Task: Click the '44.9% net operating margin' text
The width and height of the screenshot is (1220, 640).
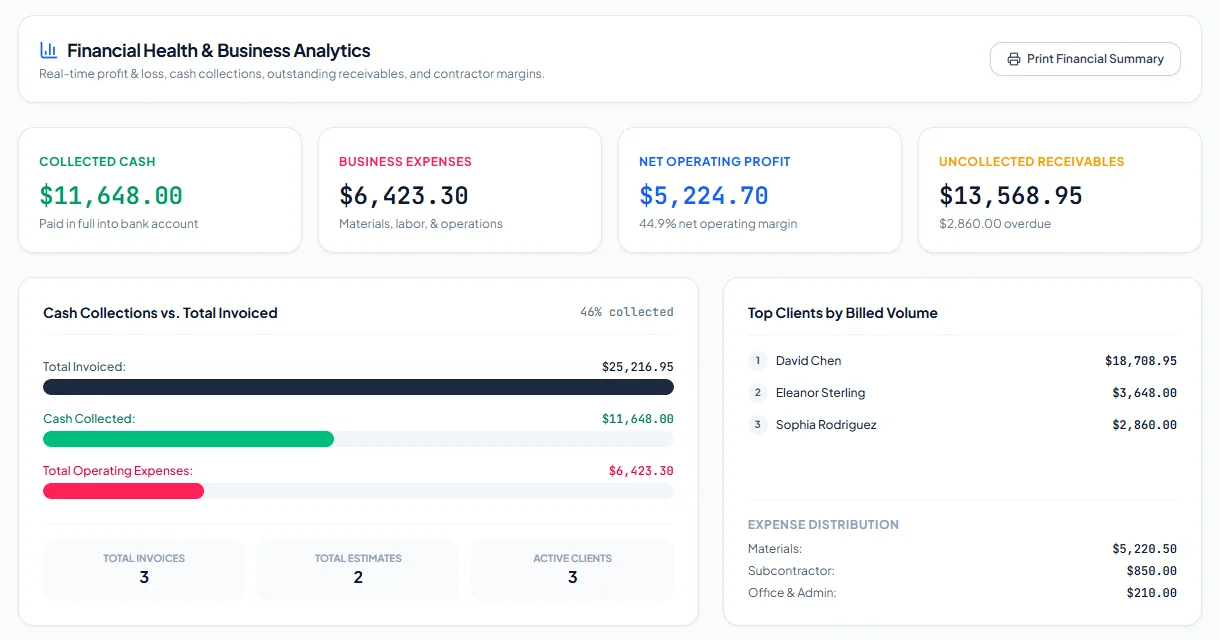Action: (x=718, y=224)
